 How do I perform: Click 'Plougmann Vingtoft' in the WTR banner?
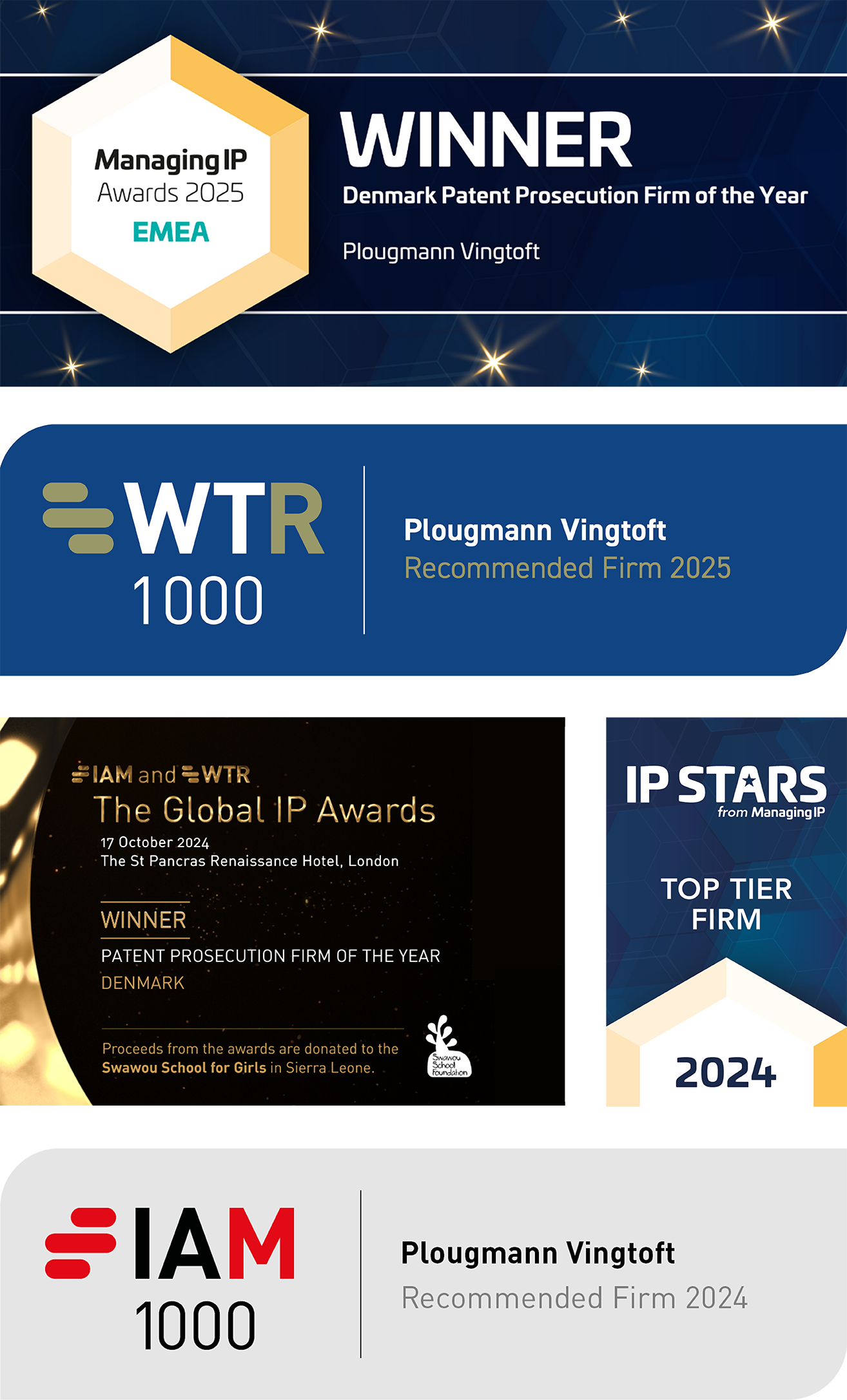534,530
